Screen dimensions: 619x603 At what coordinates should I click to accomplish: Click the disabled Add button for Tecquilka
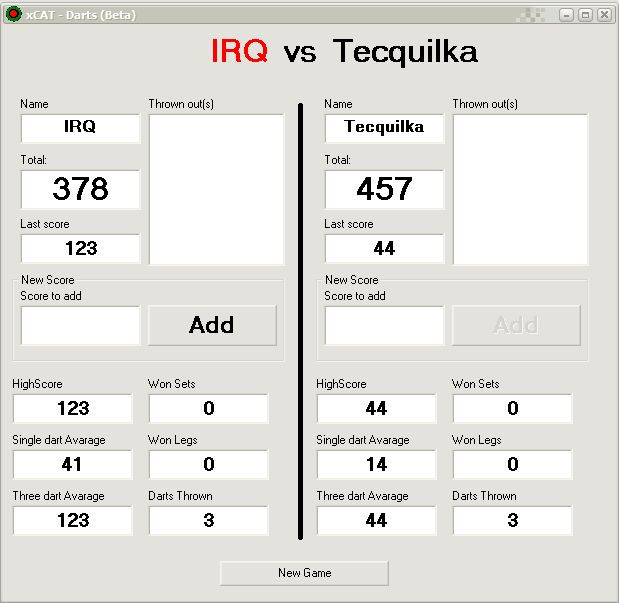[516, 325]
